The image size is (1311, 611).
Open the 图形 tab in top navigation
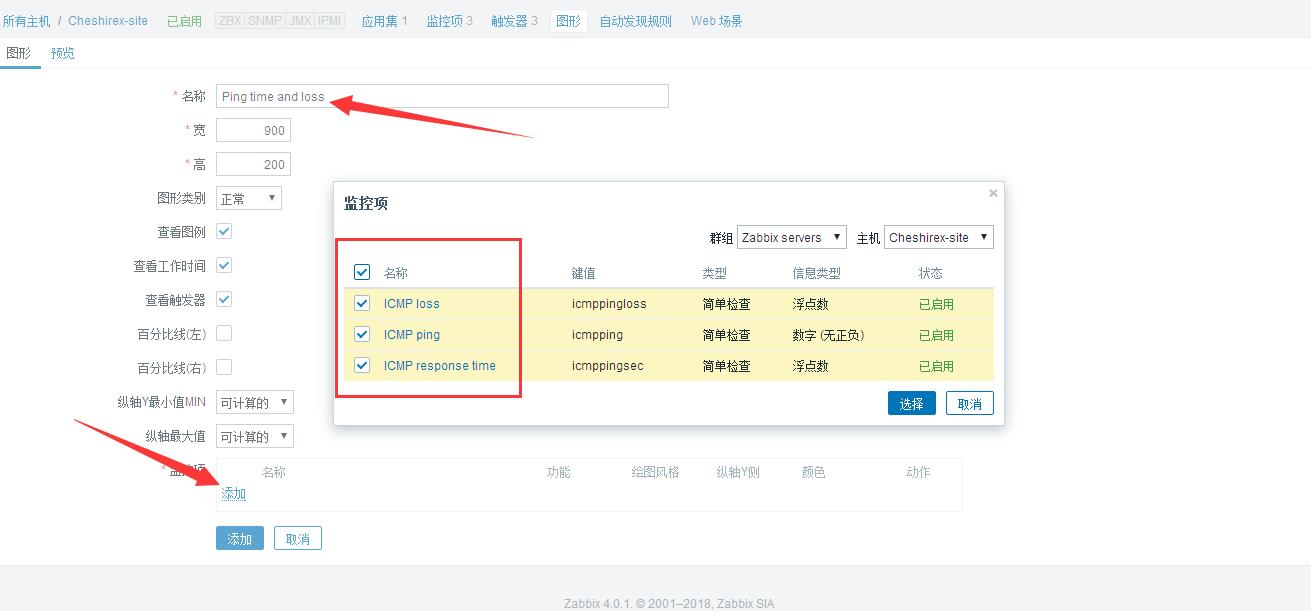point(568,21)
